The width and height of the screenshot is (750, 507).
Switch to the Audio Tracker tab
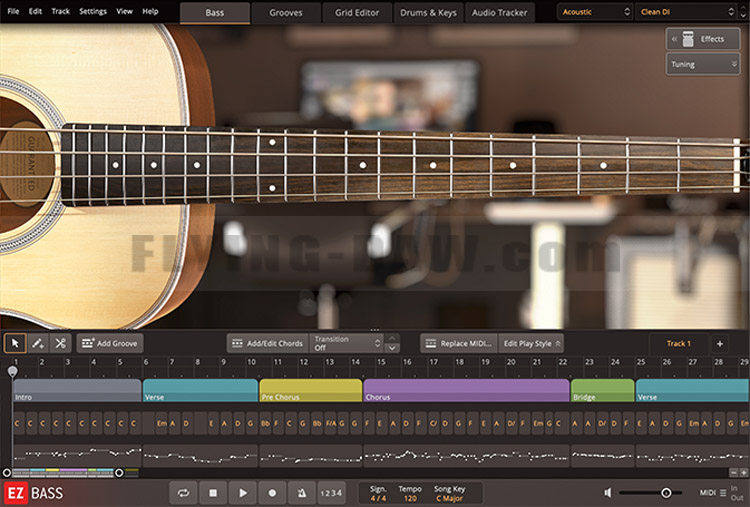pos(499,13)
